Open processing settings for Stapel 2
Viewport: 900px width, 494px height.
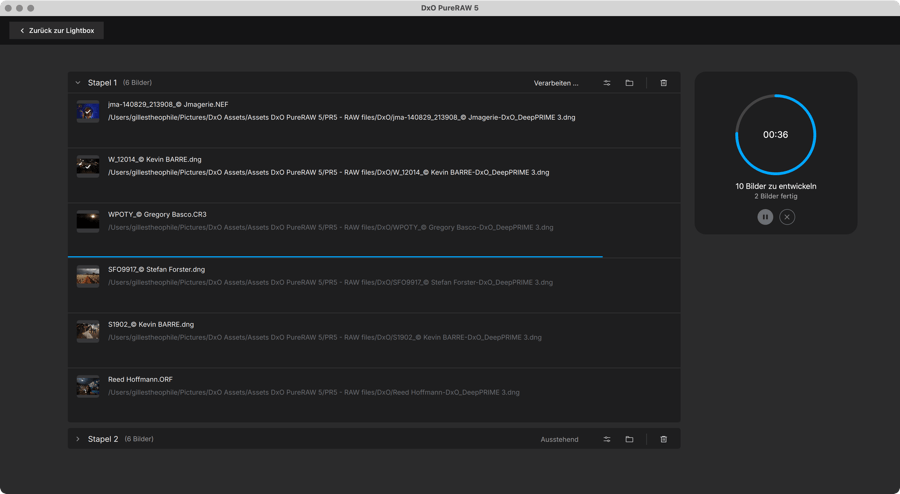607,439
